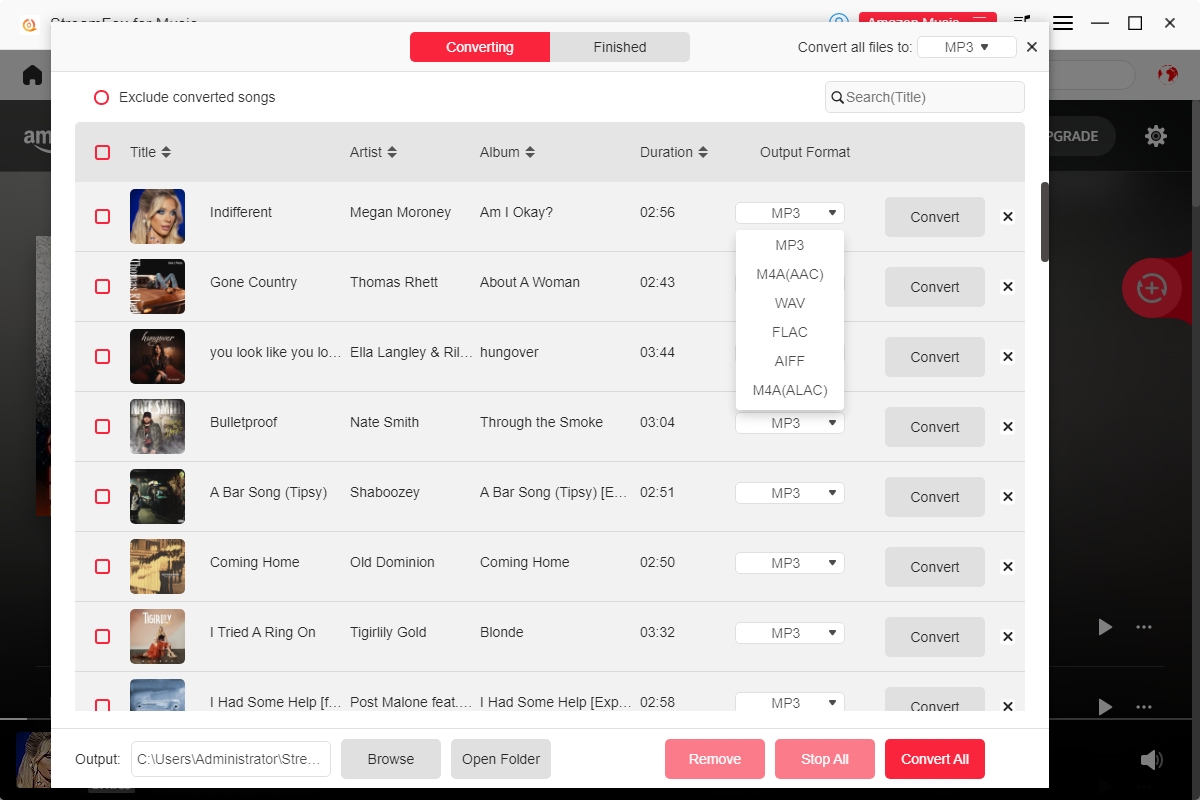
Task: Switch to the Finished tab
Action: pos(620,47)
